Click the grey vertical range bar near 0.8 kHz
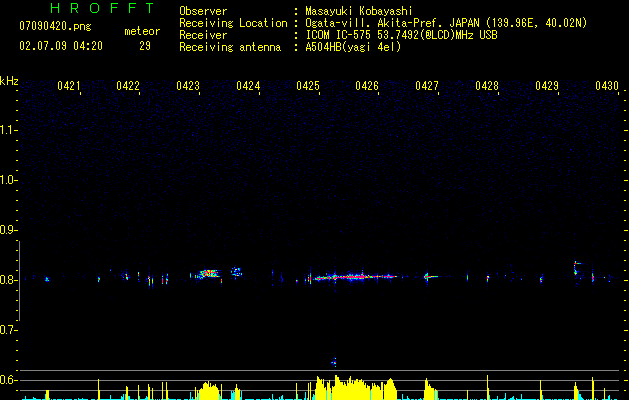 (x=19, y=281)
